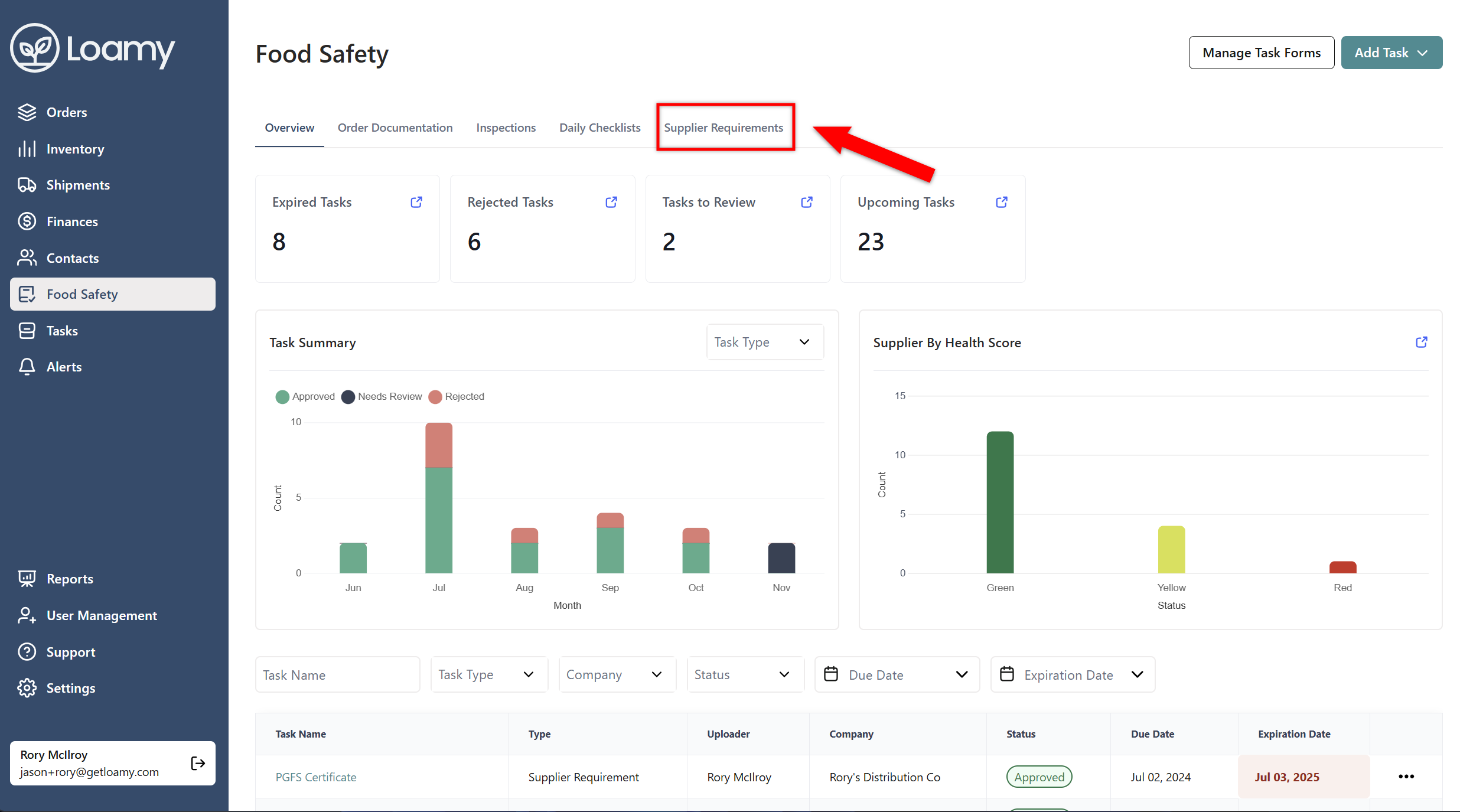Screen dimensions: 1460x812
Task: Click the Manage Task Forms button
Action: 1261,53
